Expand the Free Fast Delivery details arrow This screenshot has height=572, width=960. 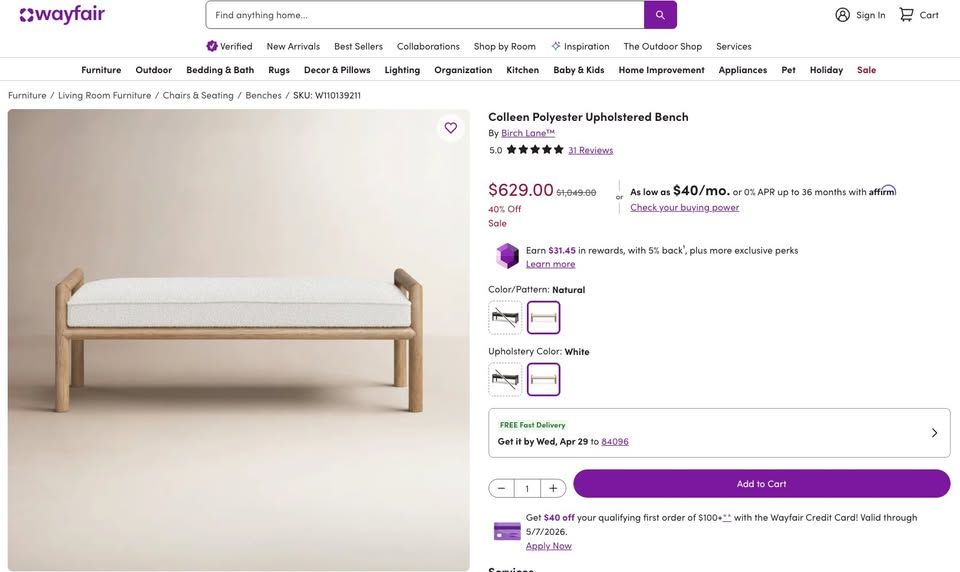coord(934,433)
